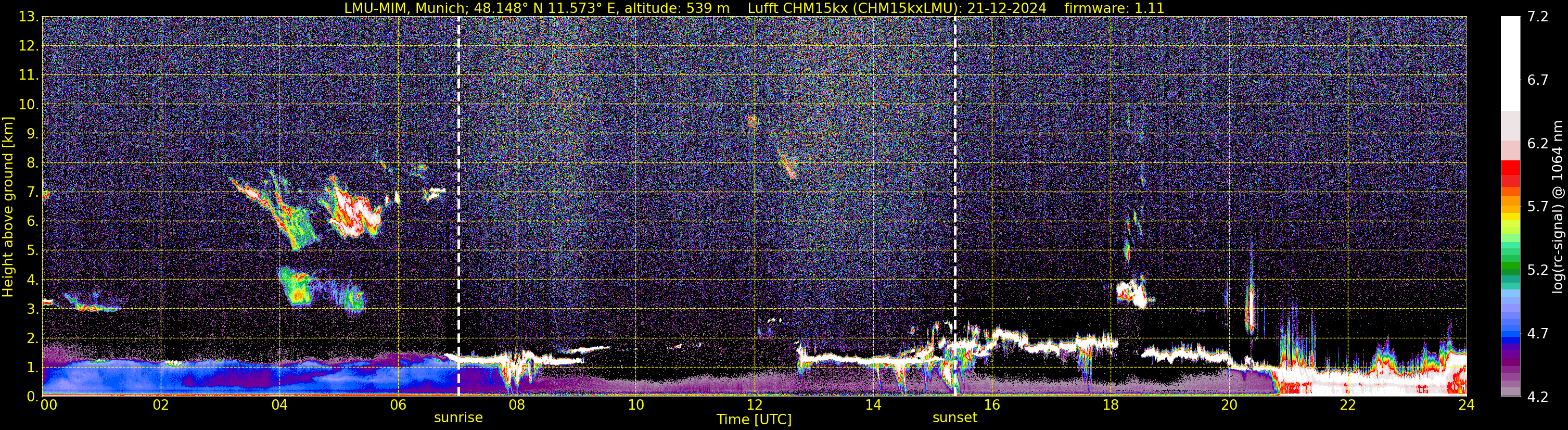The height and width of the screenshot is (430, 1568).
Task: Click the sunset dashed vertical line
Action: click(954, 206)
